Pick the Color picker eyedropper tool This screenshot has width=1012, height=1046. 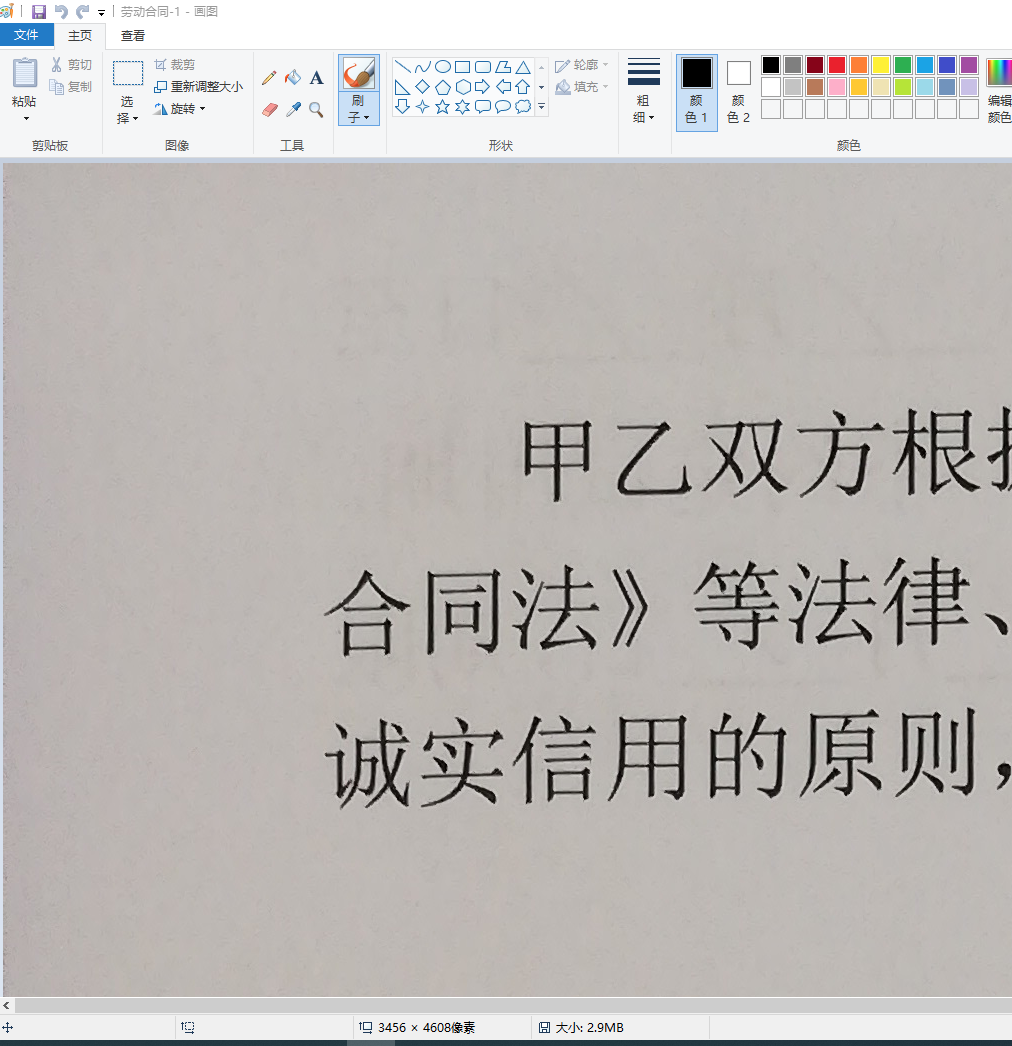coord(293,110)
